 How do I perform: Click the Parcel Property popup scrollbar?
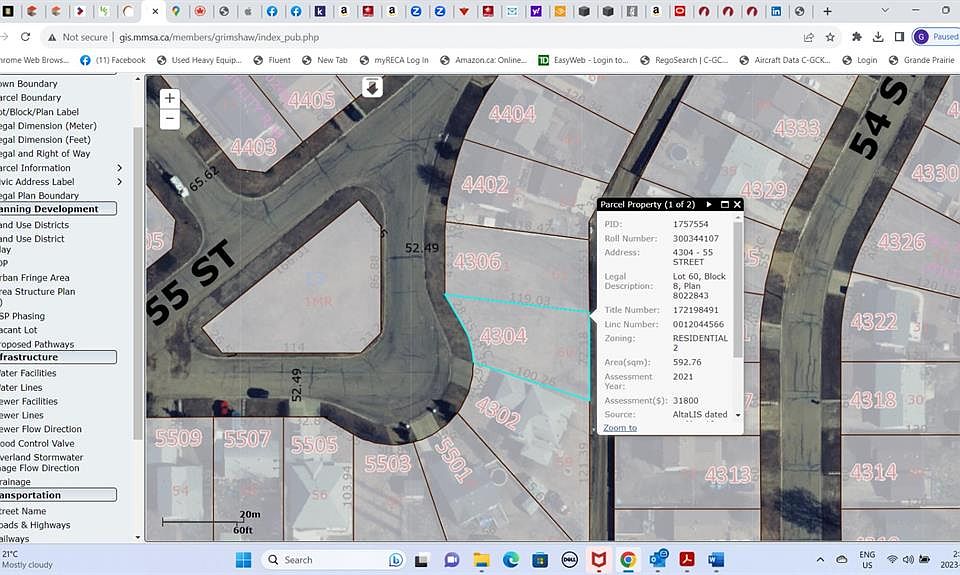tap(738, 288)
